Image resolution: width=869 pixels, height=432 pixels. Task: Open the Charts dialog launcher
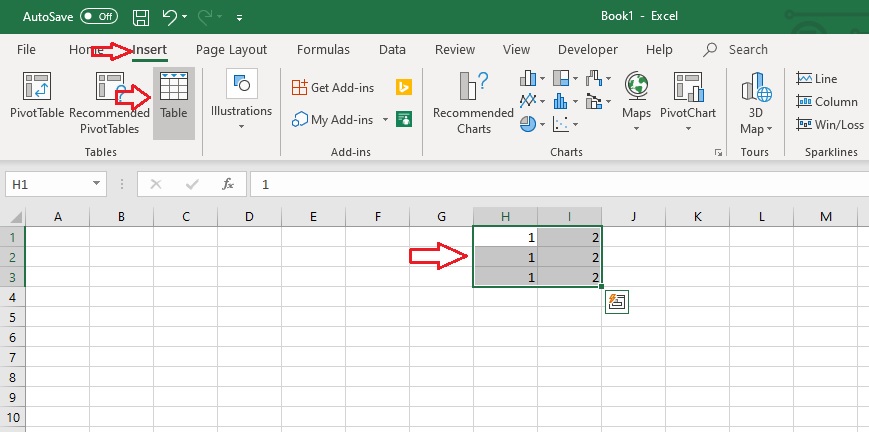718,152
